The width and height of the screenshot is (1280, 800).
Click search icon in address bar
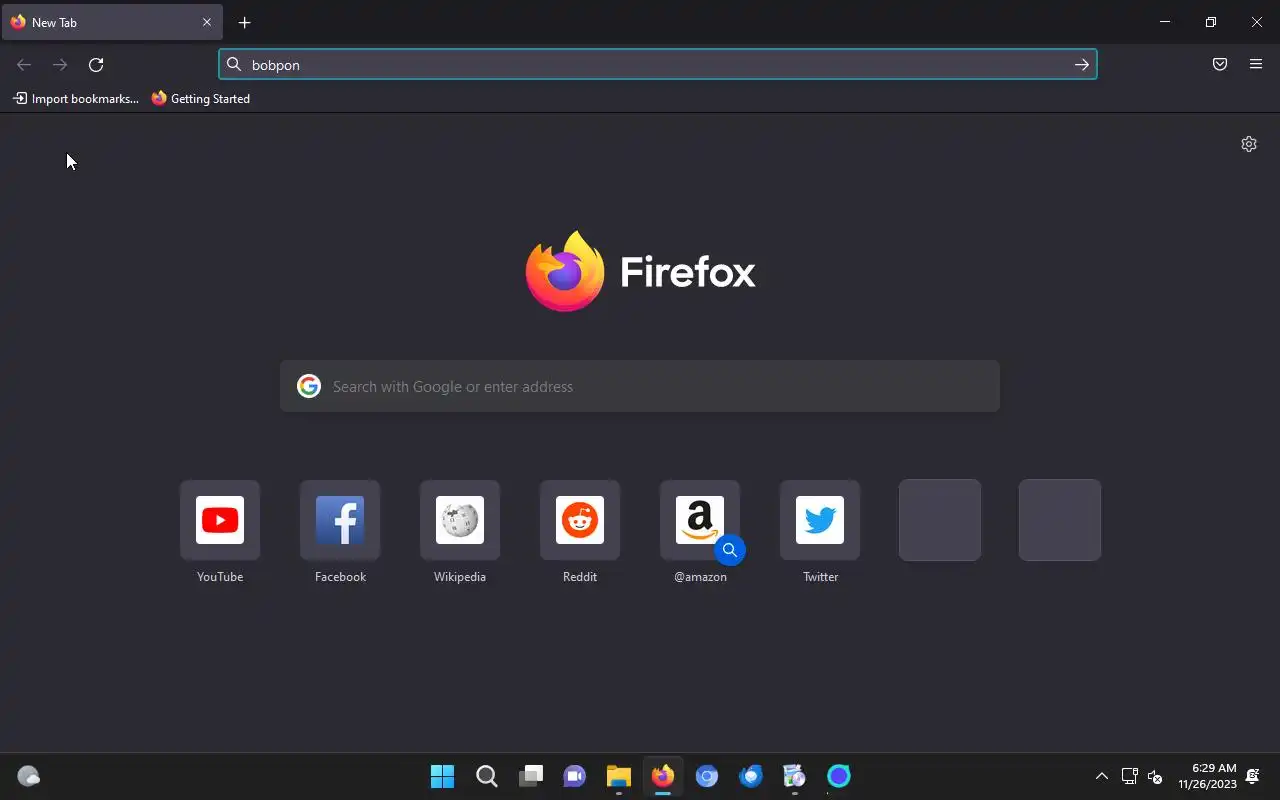tap(234, 65)
